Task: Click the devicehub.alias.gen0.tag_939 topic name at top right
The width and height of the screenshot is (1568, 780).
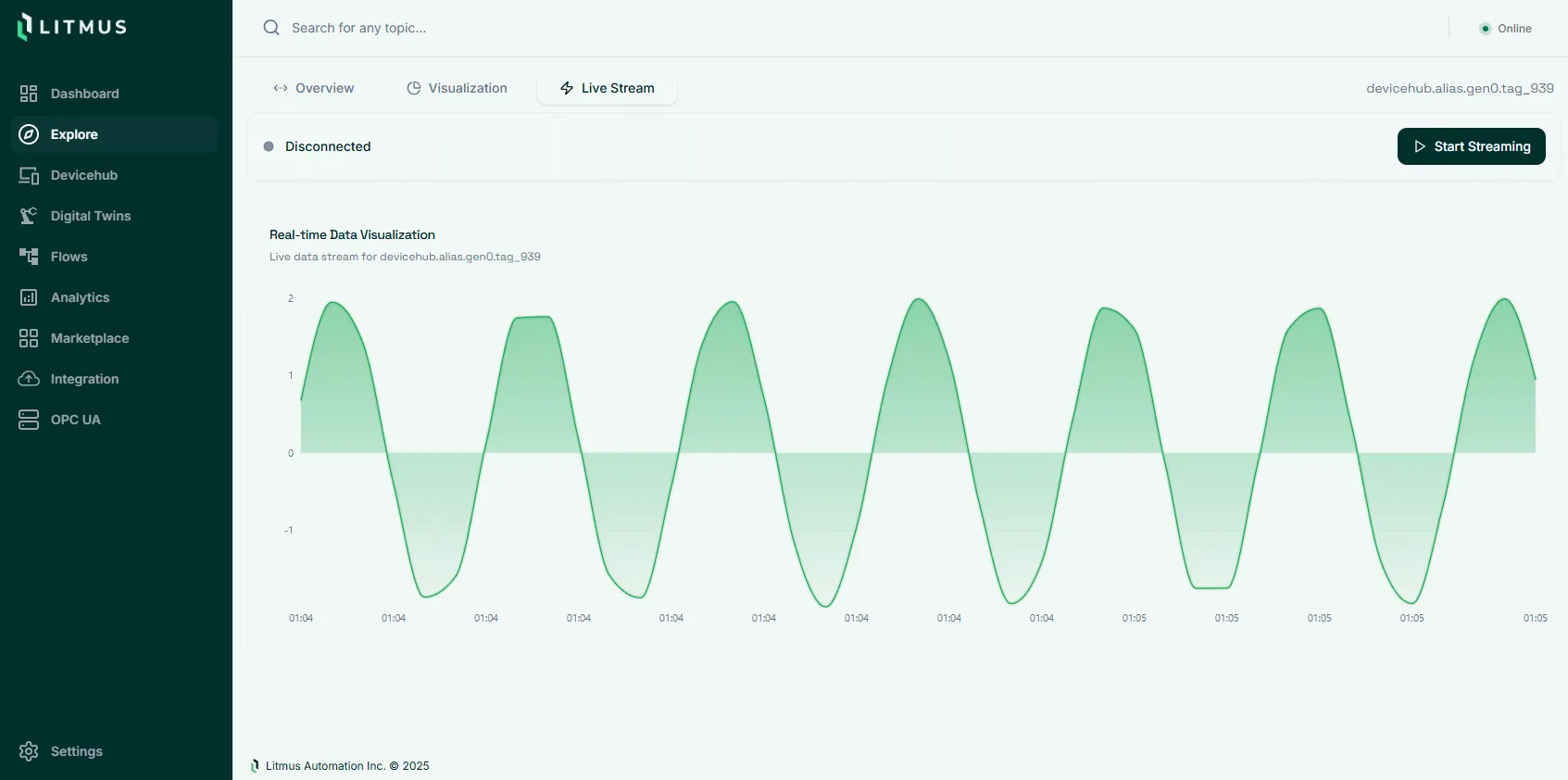Action: [x=1460, y=88]
